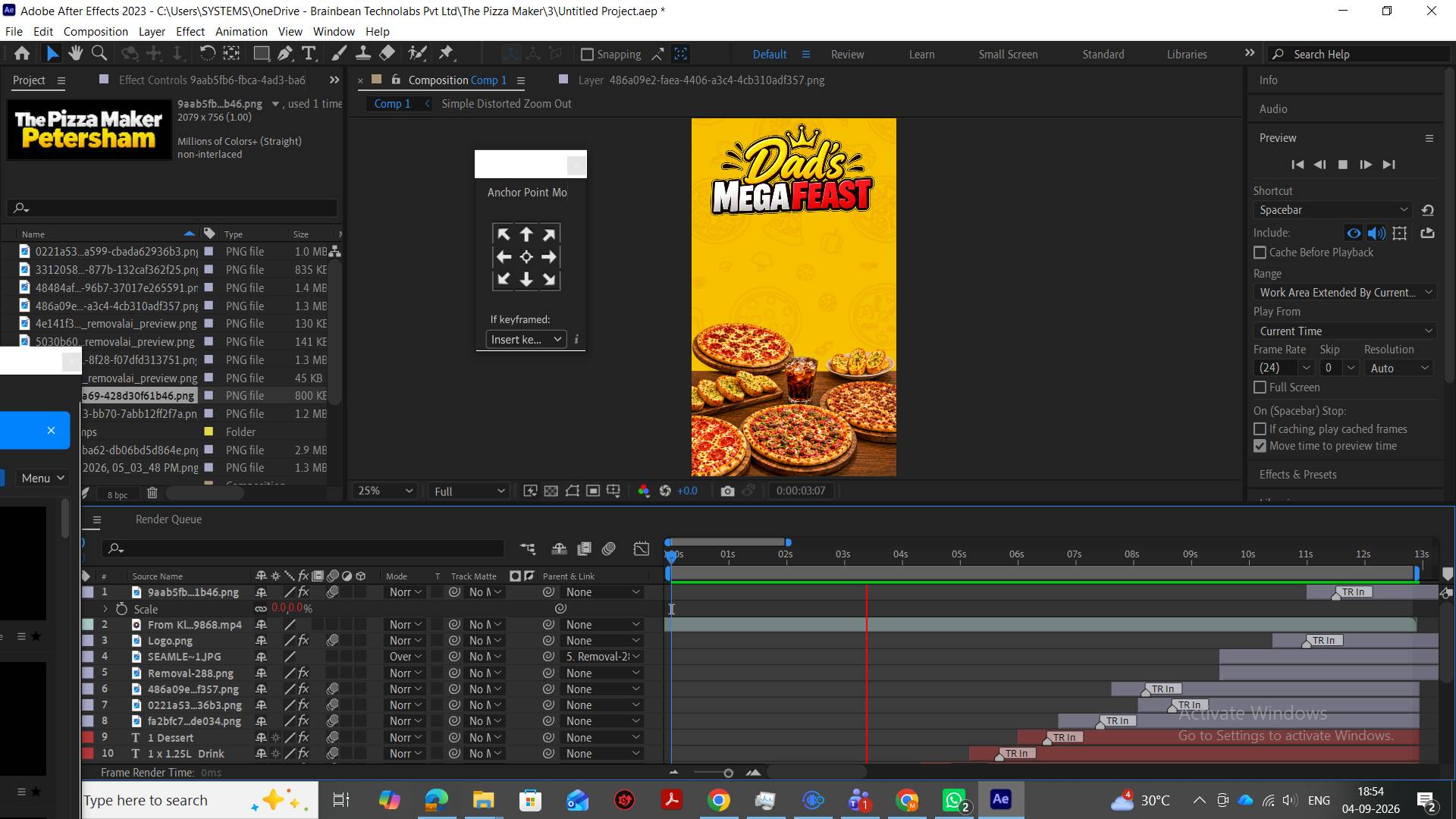The image size is (1456, 819).
Task: Switch to the Render Queue tab
Action: pyautogui.click(x=168, y=519)
